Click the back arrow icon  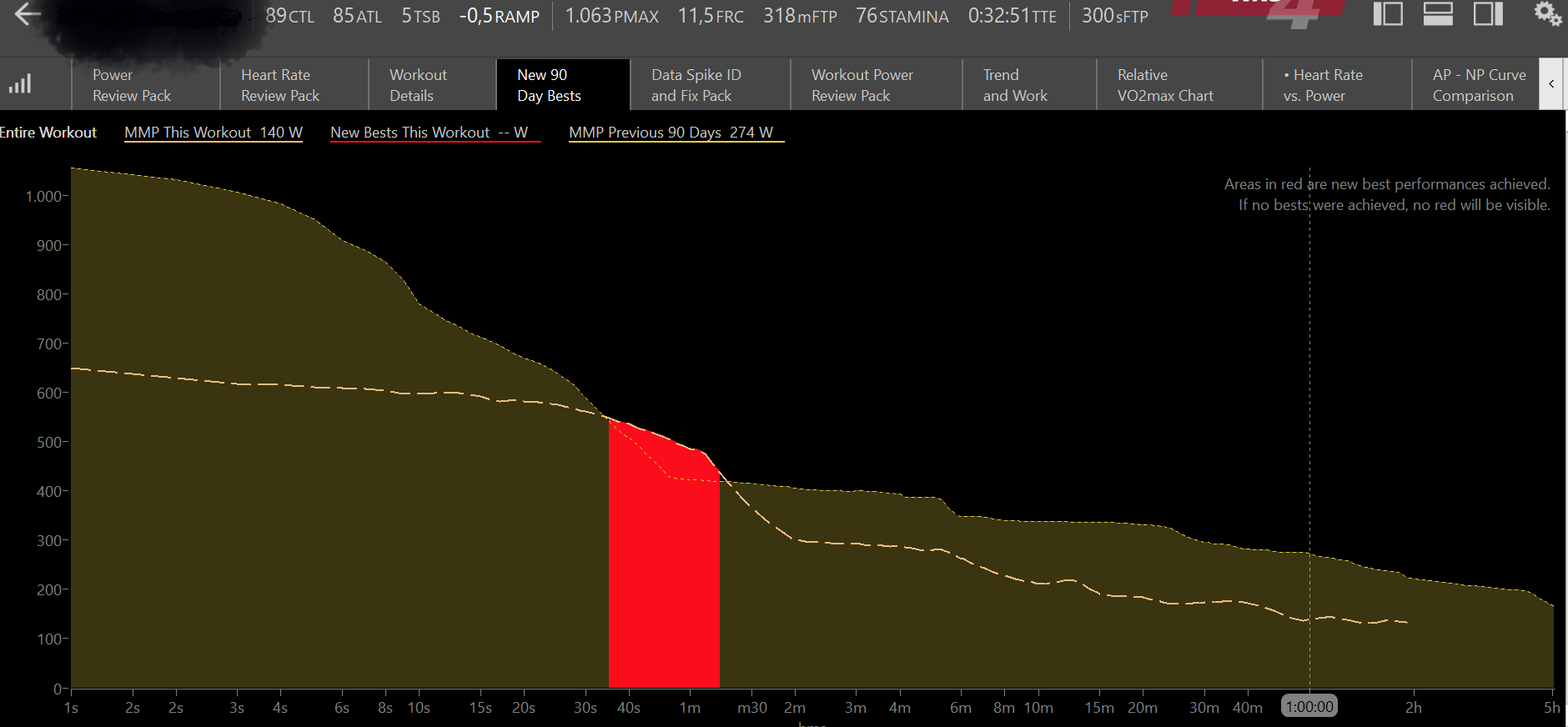28,14
